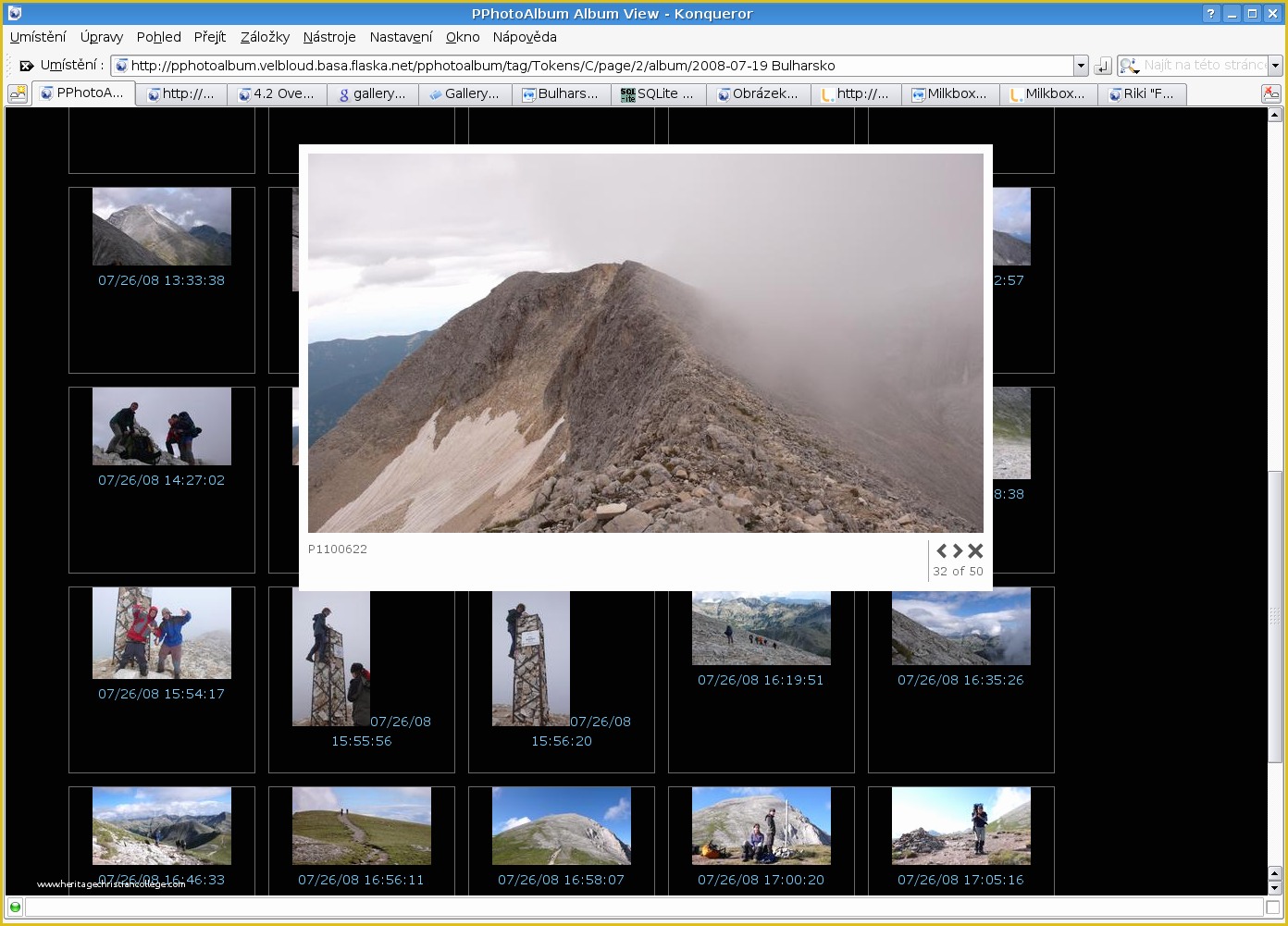Toggle the link view checkbox in status bar
The width and height of the screenshot is (1288, 926).
point(1273,907)
